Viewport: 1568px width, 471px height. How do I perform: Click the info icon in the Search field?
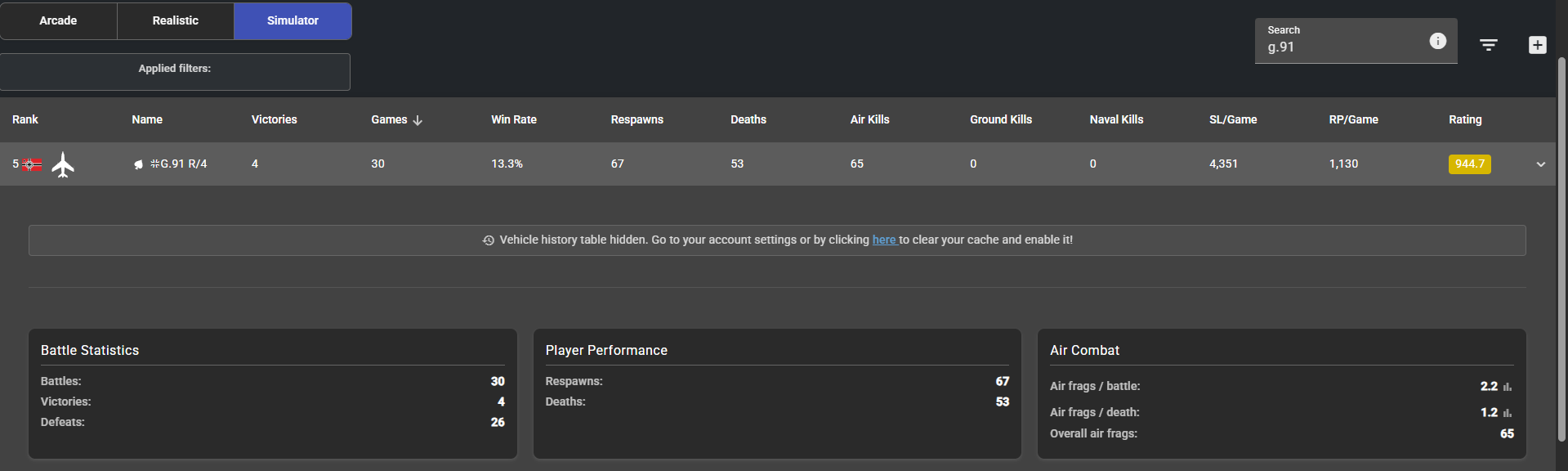tap(1437, 41)
